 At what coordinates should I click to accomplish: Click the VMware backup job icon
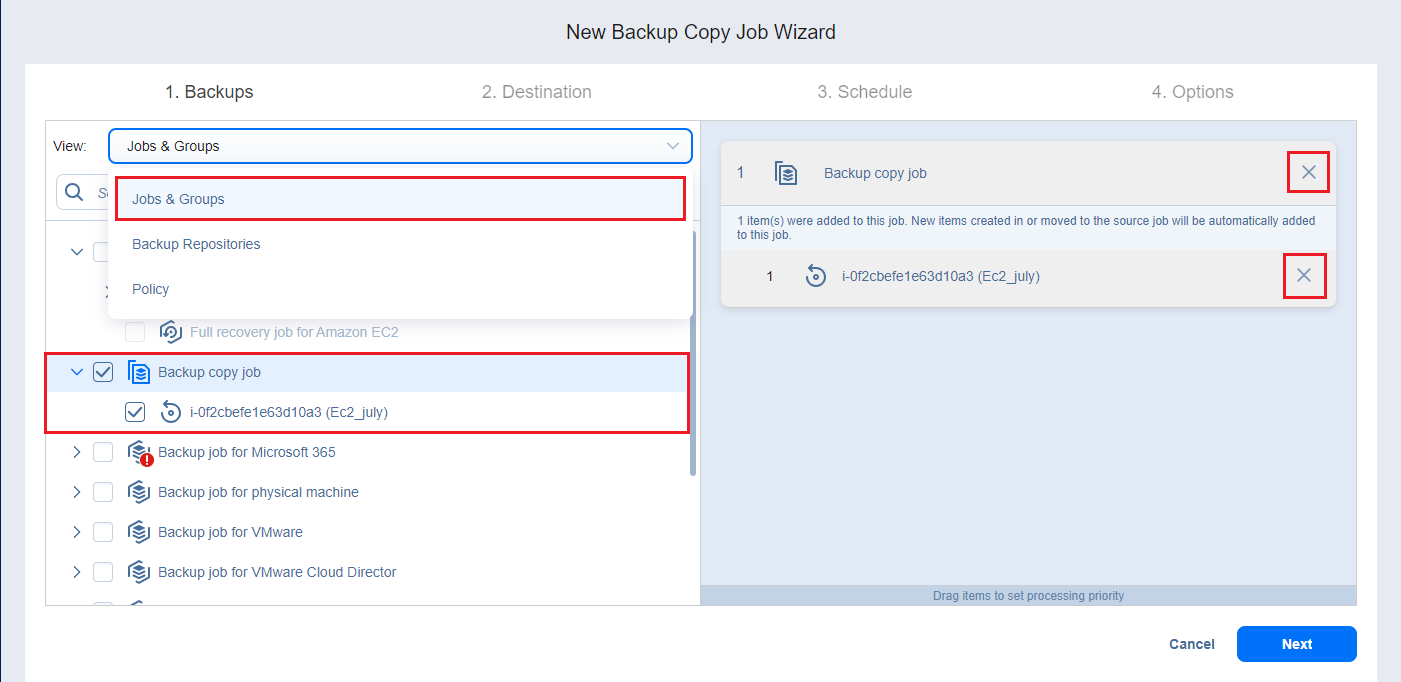139,532
